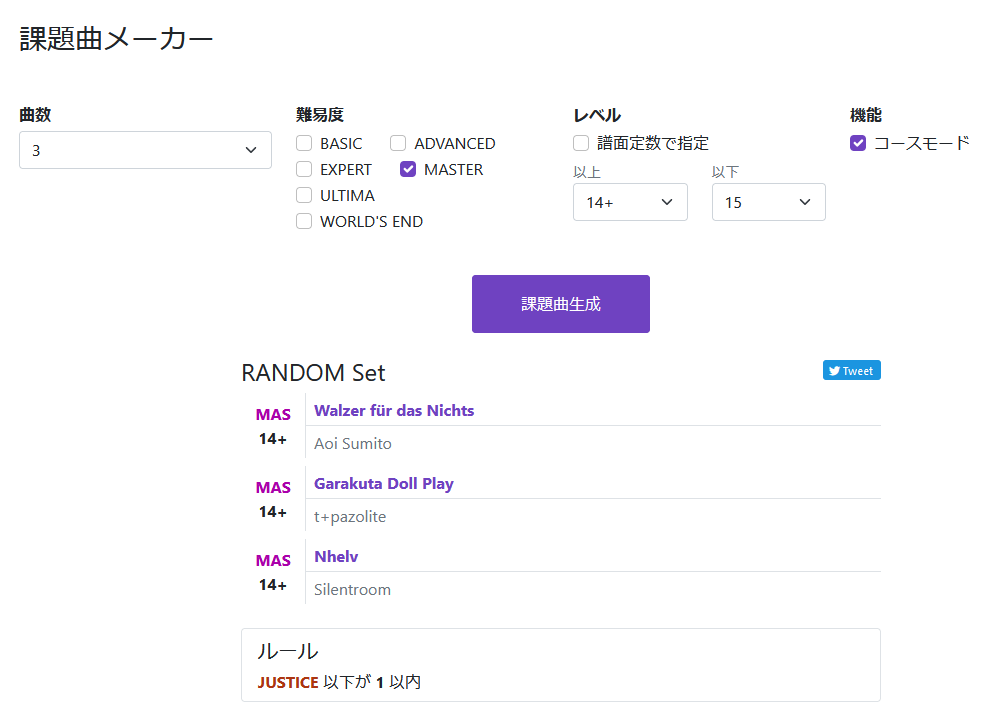Open the 以上 minimum level dropdown
1003x723 pixels.
click(x=630, y=202)
